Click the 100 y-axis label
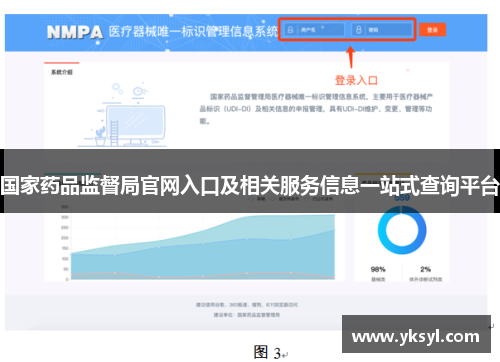This screenshot has height=362, width=500. click(x=65, y=259)
